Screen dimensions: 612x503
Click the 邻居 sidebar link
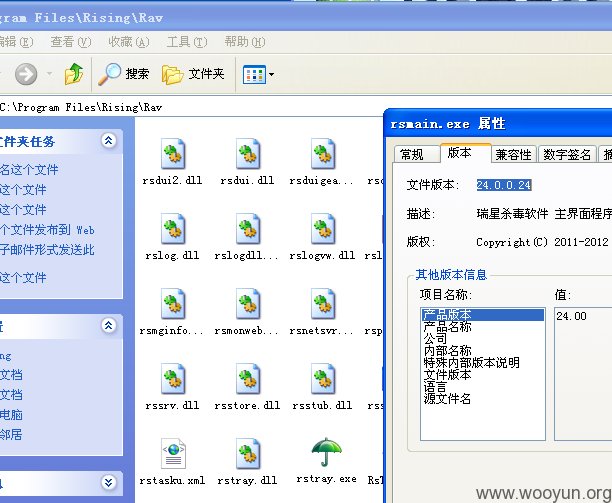11,434
